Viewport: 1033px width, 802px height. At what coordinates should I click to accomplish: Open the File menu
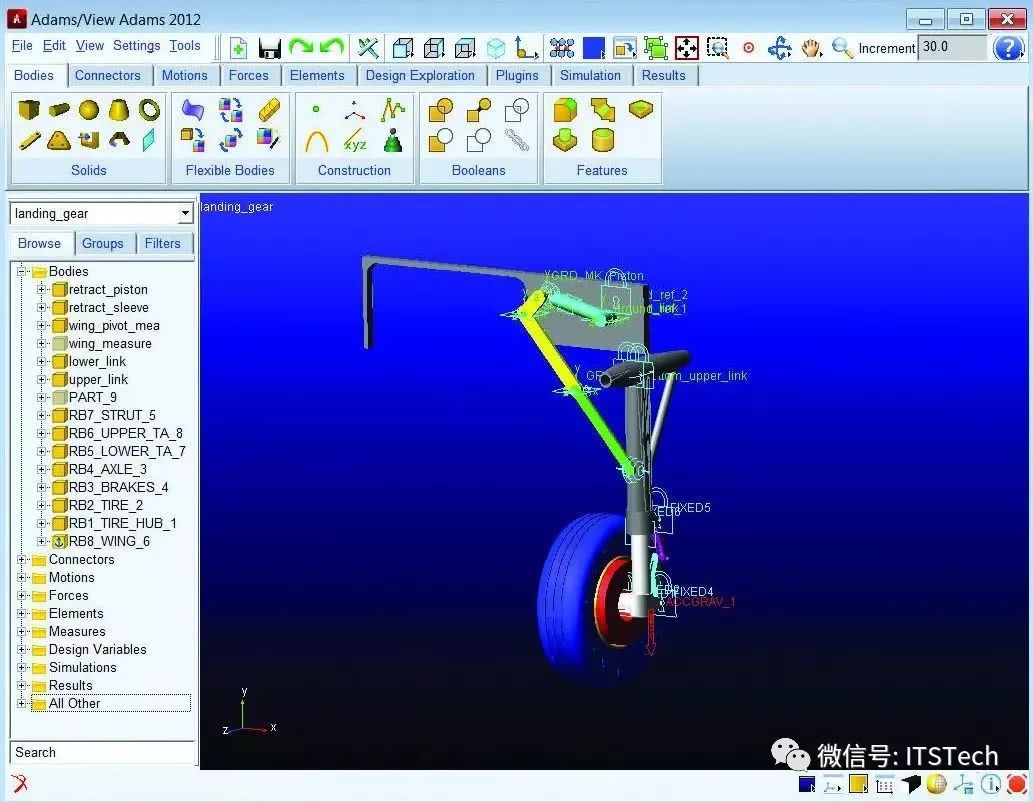click(22, 45)
